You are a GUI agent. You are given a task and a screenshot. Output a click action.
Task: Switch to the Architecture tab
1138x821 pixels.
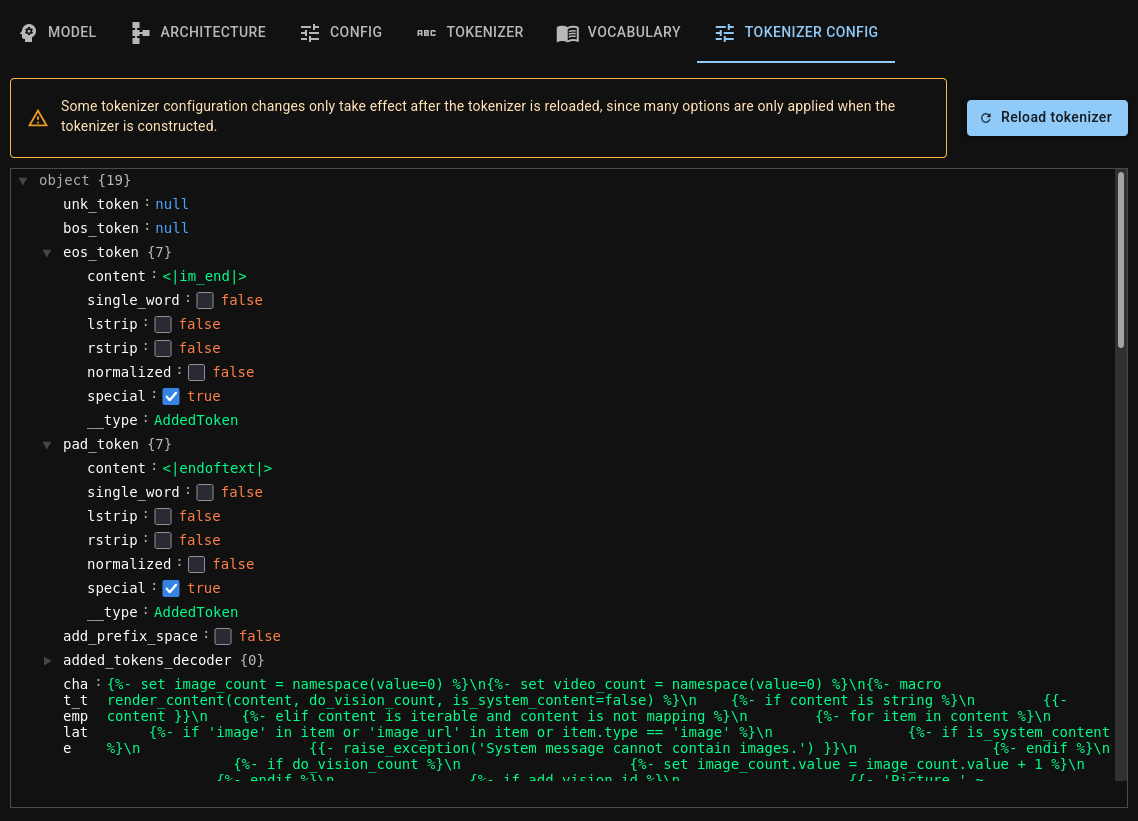click(199, 32)
